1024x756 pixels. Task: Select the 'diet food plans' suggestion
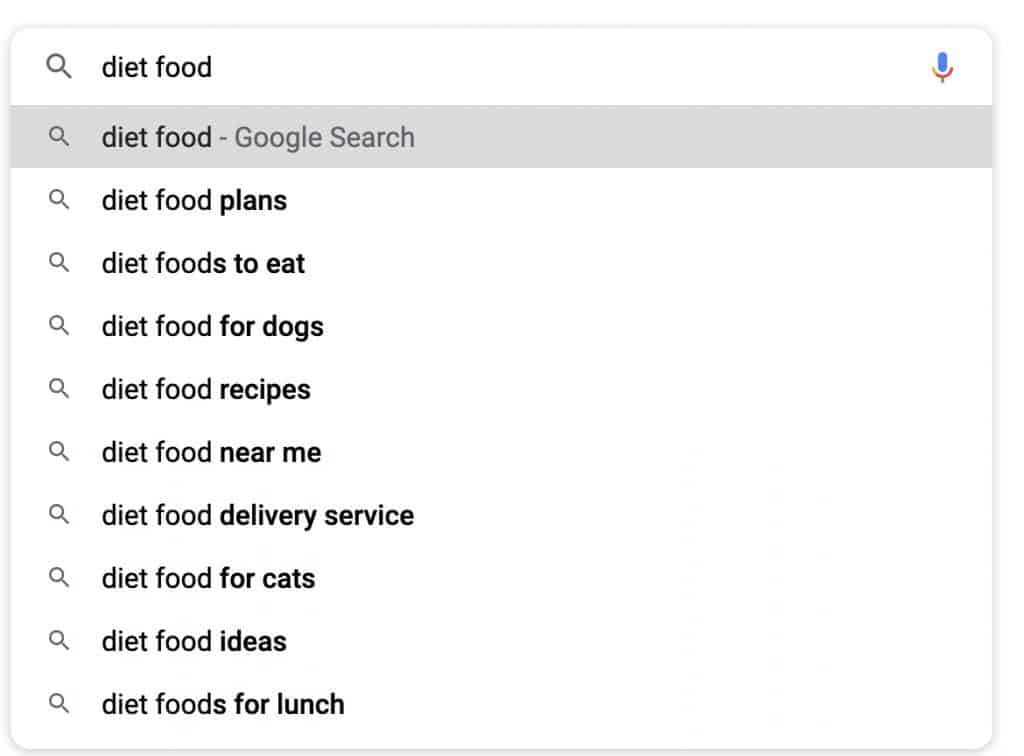point(193,200)
